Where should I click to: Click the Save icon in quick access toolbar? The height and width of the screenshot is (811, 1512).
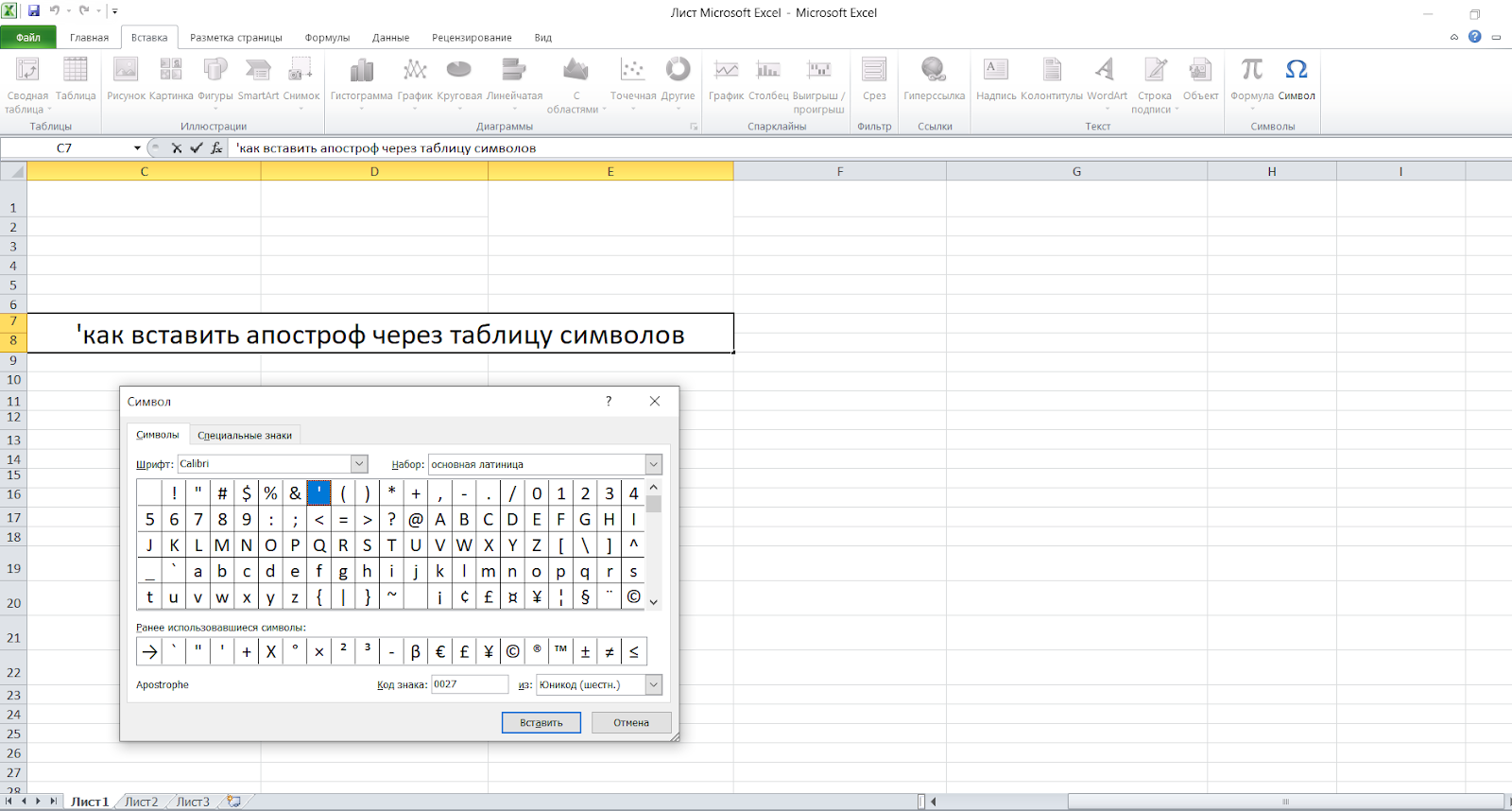(x=34, y=11)
